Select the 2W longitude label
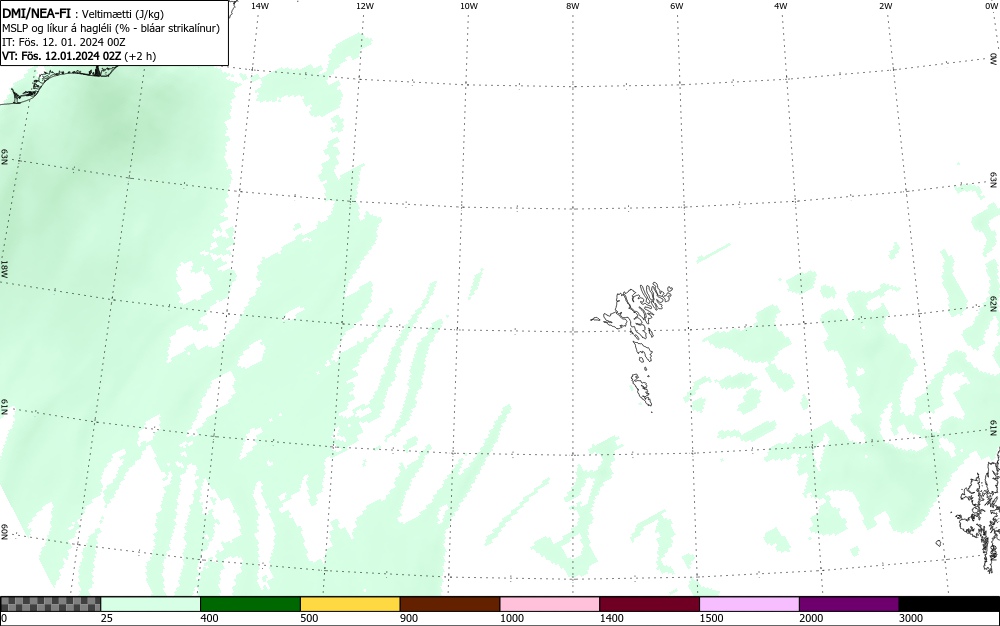Image resolution: width=1000 pixels, height=626 pixels. coord(885,5)
